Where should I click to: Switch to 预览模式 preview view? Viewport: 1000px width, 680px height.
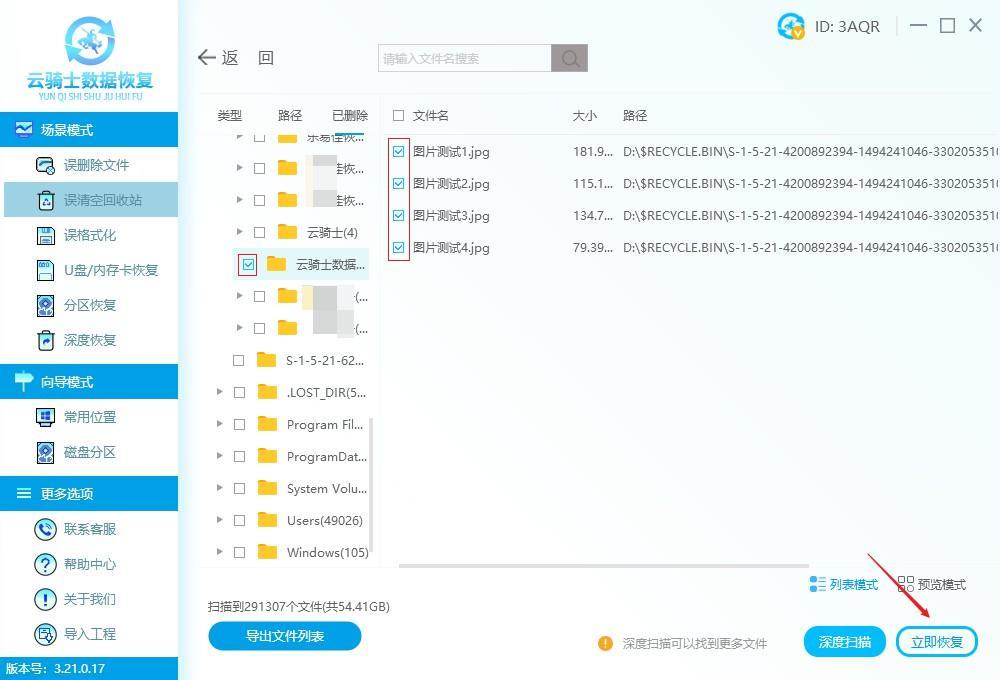[932, 584]
